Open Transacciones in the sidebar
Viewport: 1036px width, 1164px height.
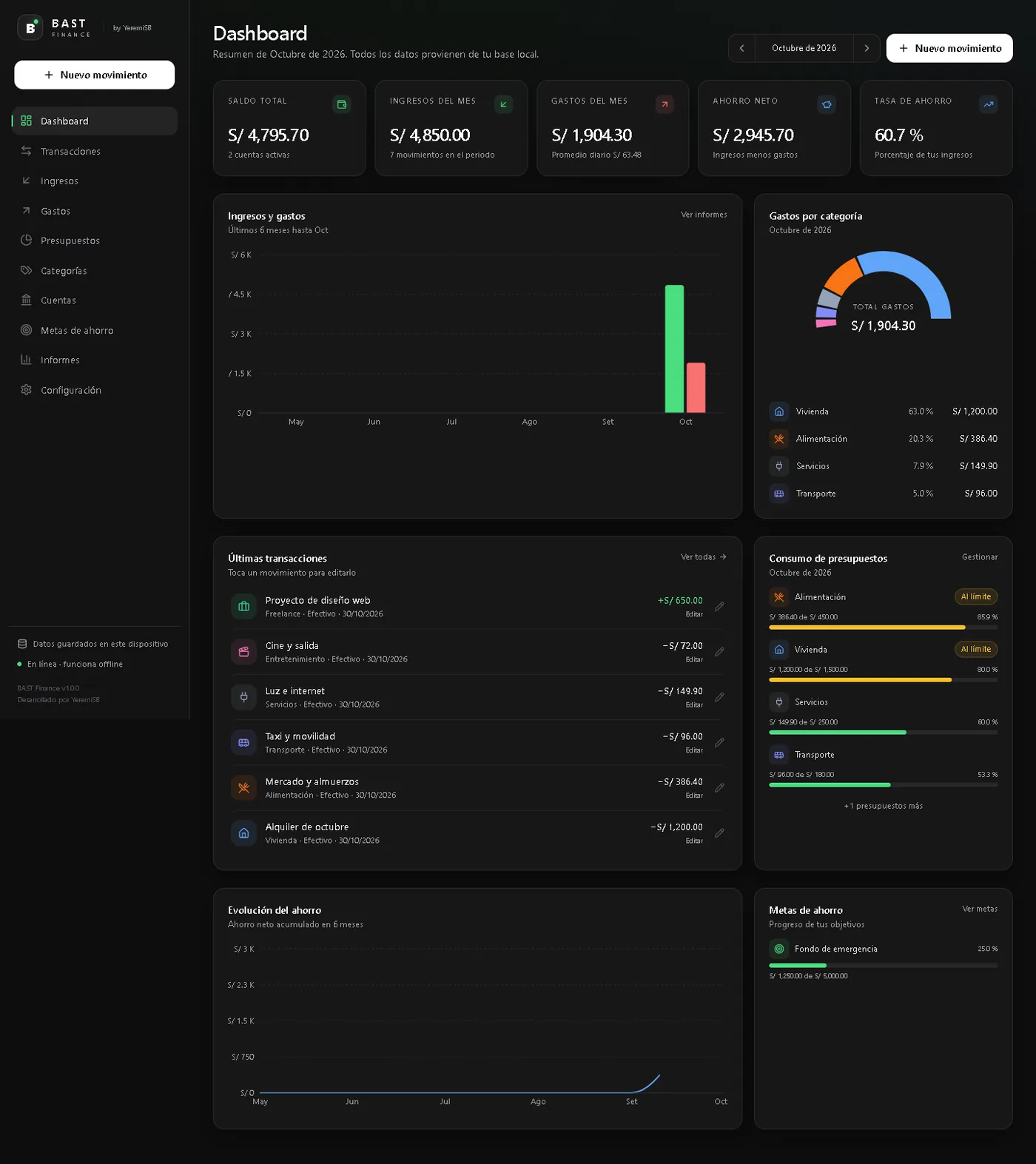click(x=95, y=151)
